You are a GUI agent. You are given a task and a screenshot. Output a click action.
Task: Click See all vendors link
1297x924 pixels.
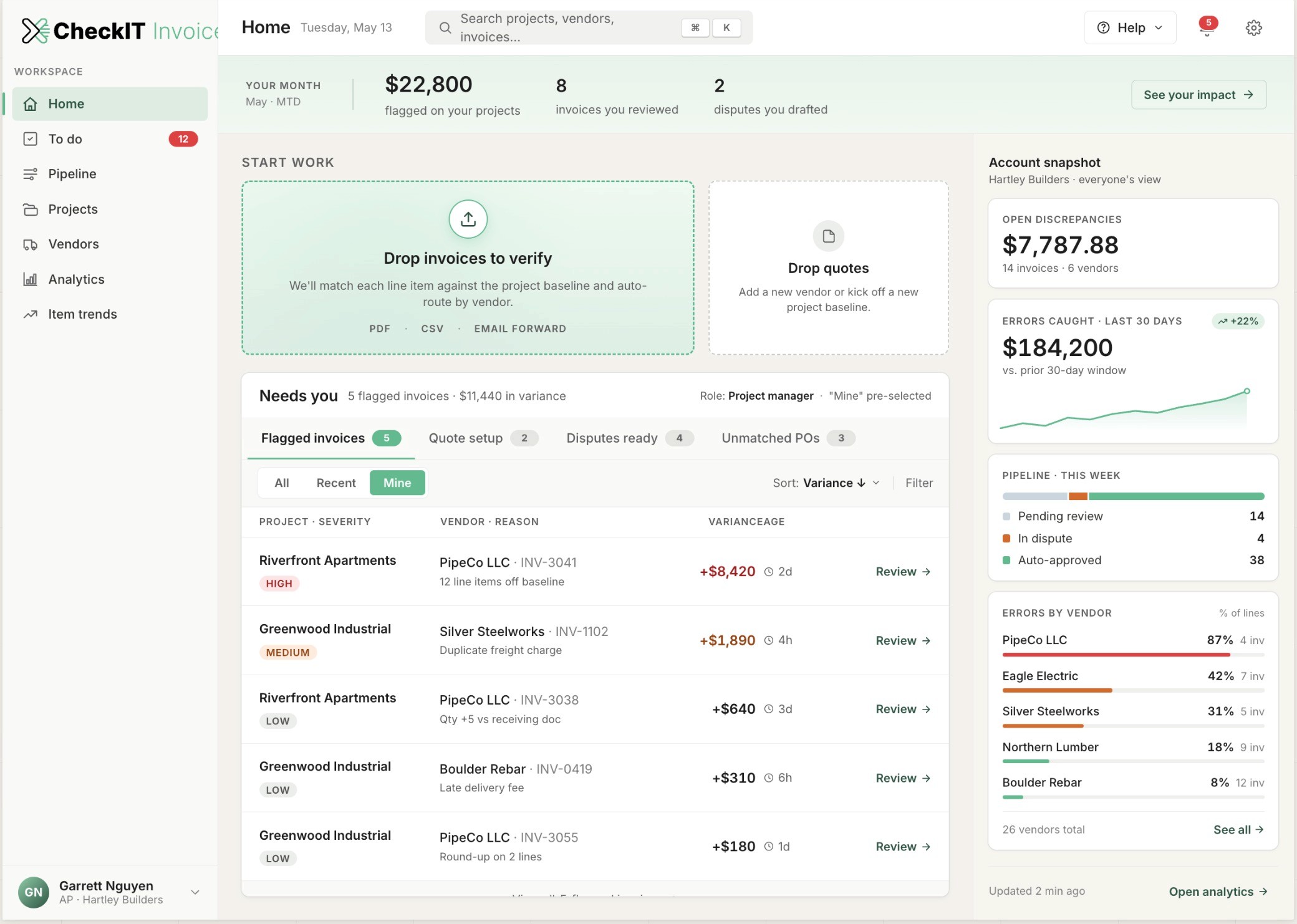[x=1238, y=830]
